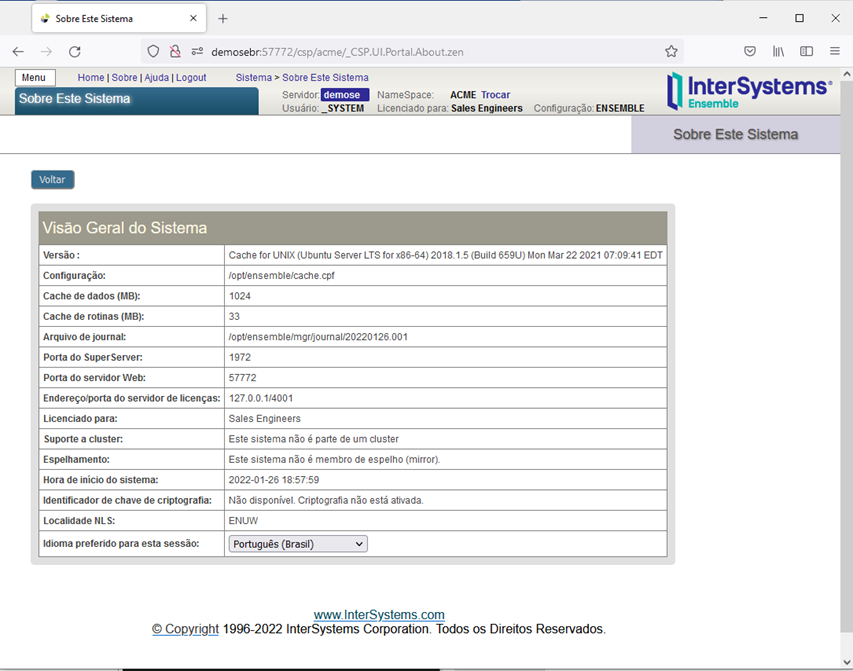Open the Pocket save icon
This screenshot has width=853, height=671.
click(x=750, y=52)
